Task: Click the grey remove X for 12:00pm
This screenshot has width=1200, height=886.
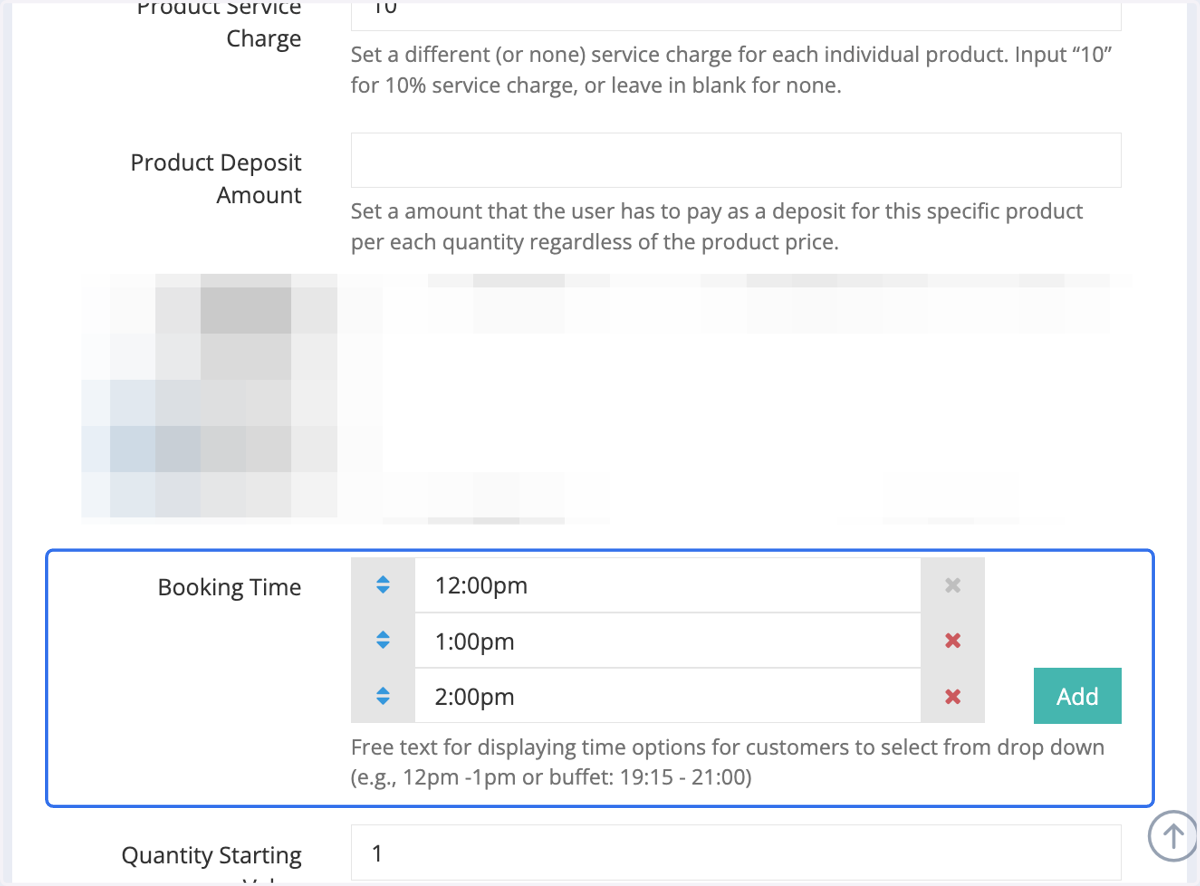Action: tap(953, 585)
